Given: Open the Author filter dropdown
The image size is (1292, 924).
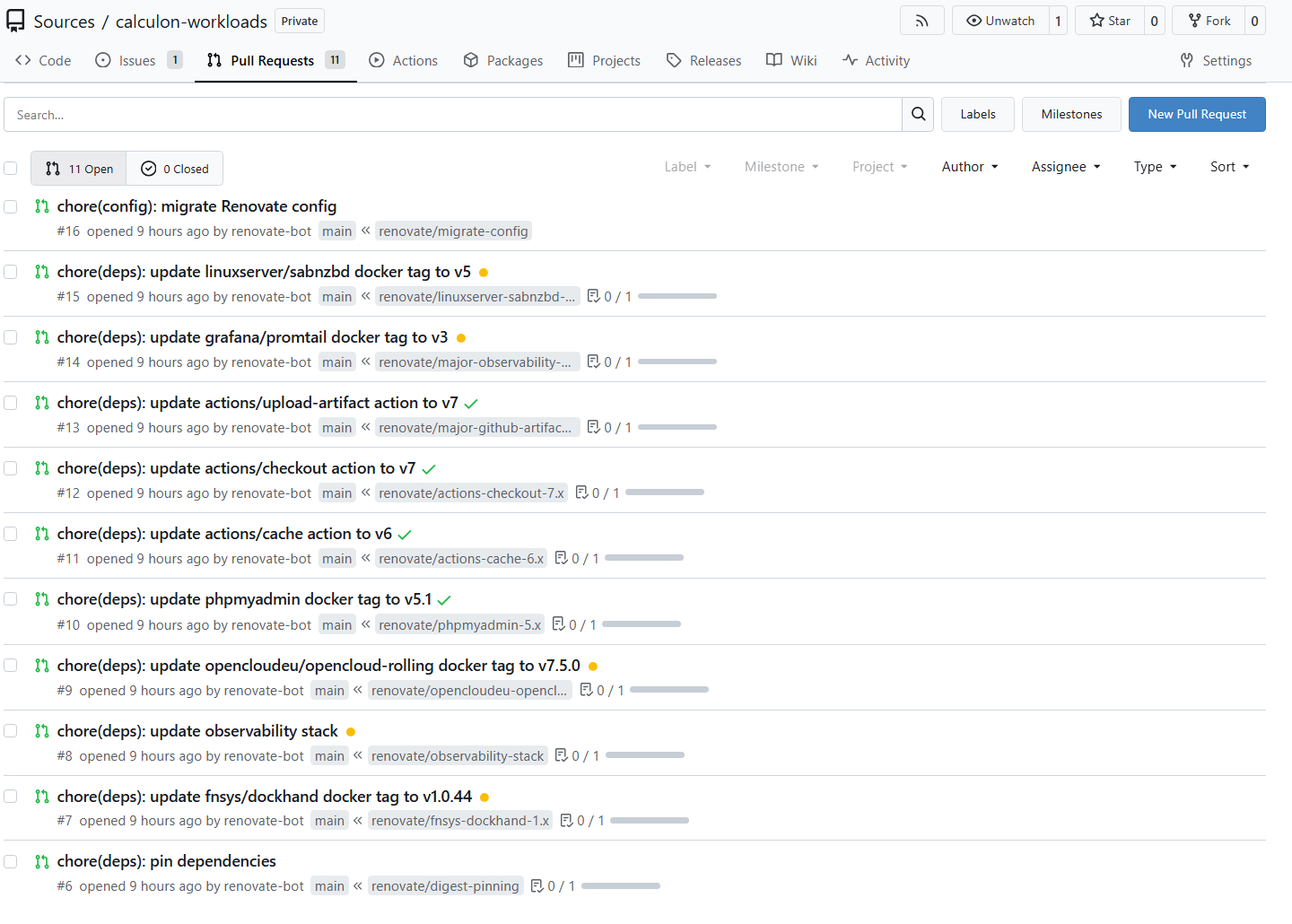Looking at the screenshot, I should pos(970,167).
